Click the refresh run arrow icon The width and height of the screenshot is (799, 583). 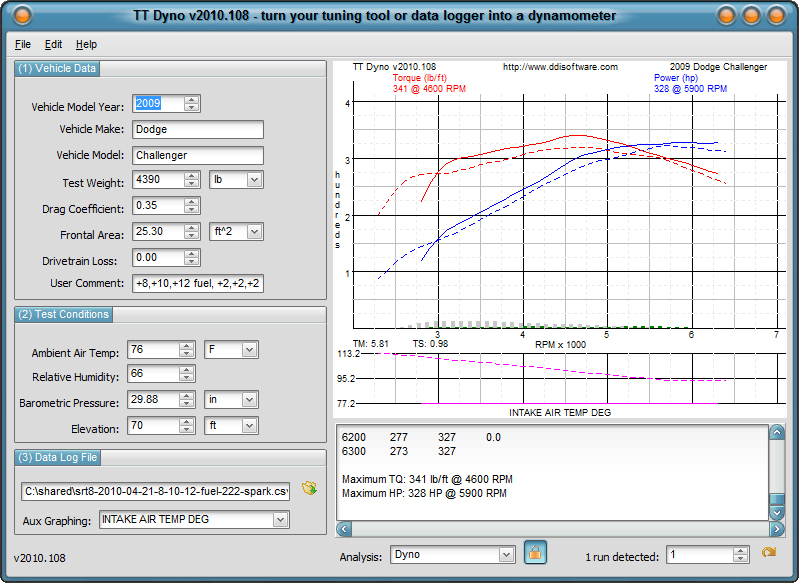coord(768,552)
